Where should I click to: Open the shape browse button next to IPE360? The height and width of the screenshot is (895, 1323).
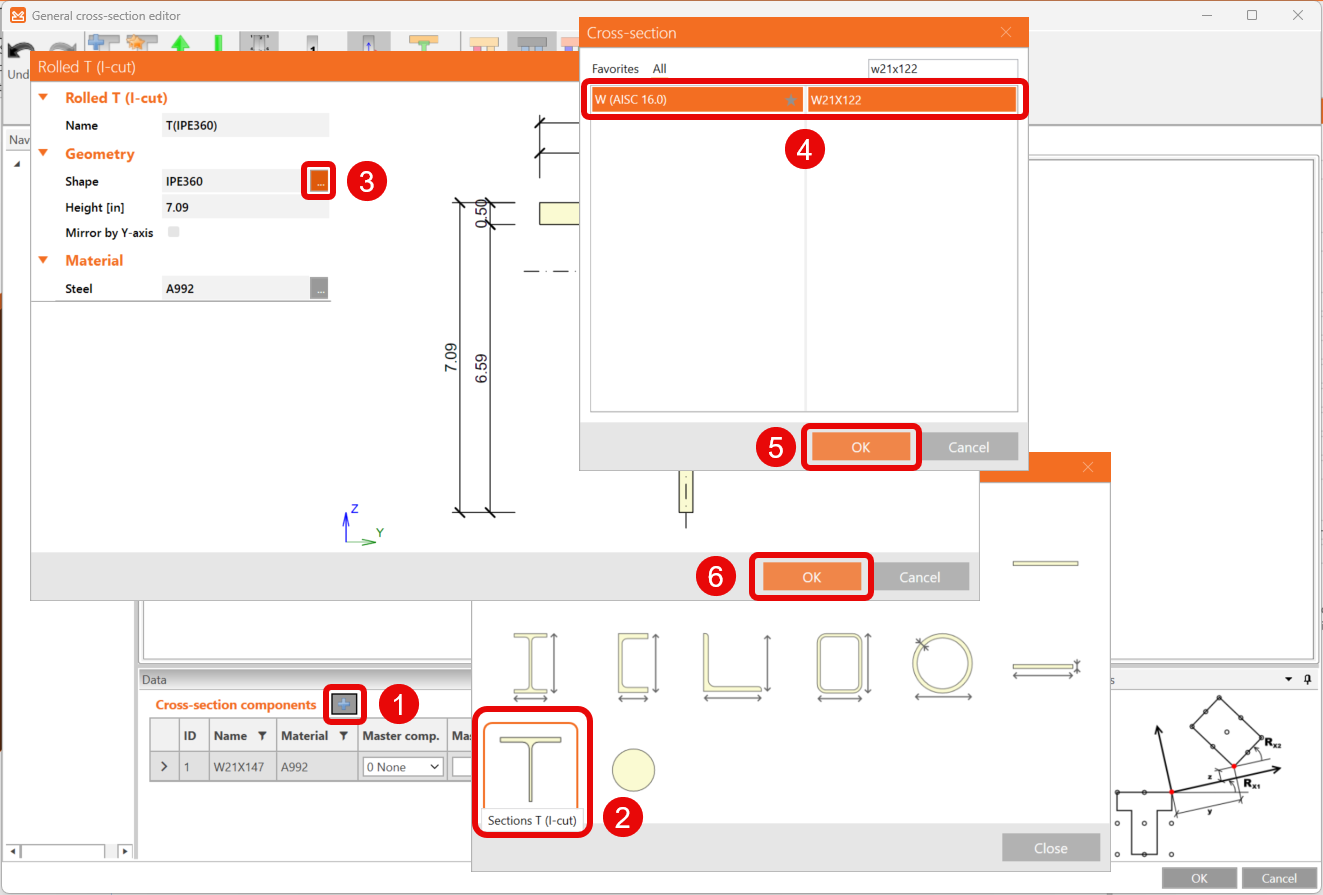tap(319, 181)
